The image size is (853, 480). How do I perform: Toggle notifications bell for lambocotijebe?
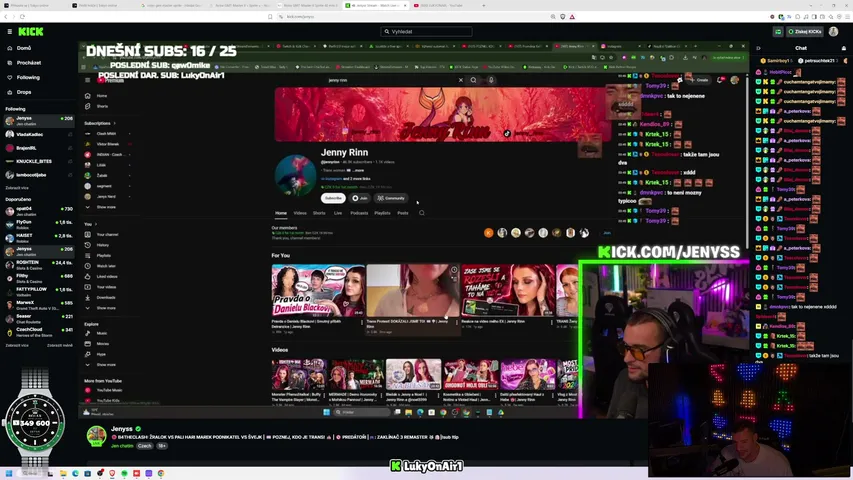pos(70,175)
